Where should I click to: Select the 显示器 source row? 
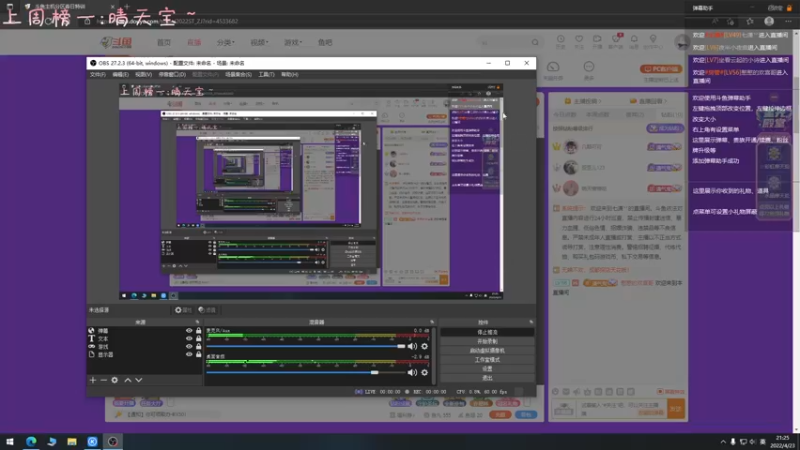(x=144, y=354)
